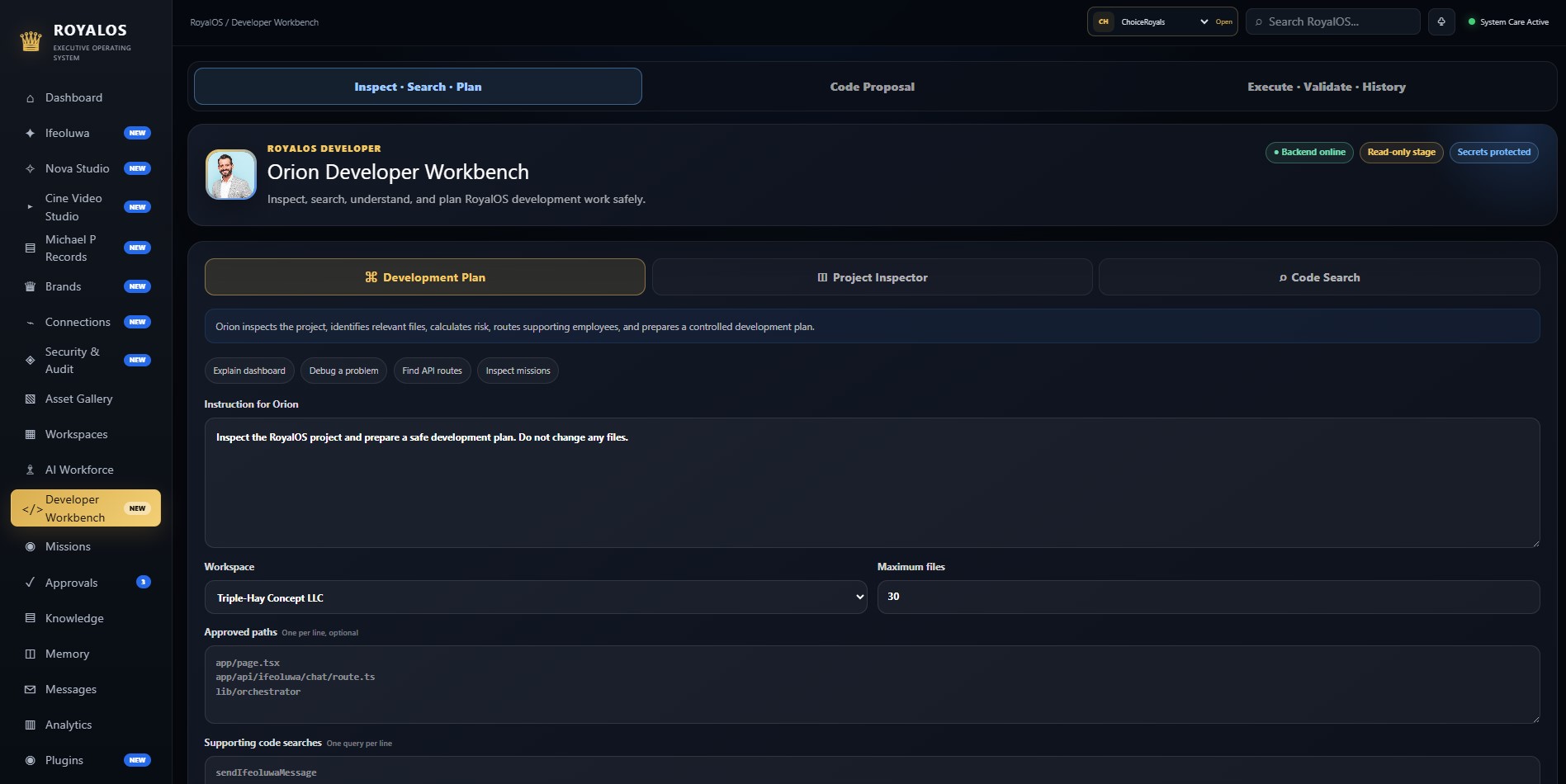Open Execute · Validate · History tab
Screen dimensions: 1566x784
pos(1327,87)
